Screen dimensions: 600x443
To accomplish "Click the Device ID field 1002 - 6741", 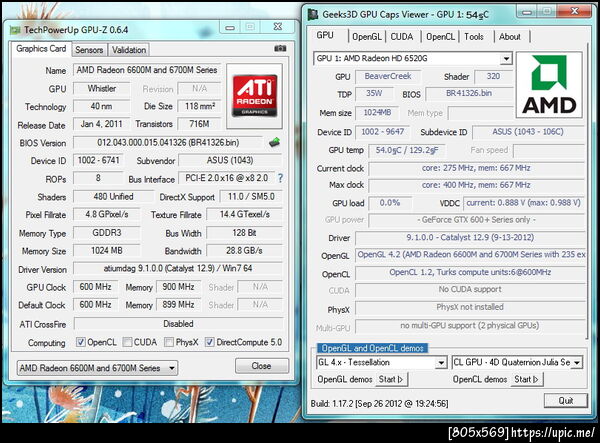I will pyautogui.click(x=99, y=160).
